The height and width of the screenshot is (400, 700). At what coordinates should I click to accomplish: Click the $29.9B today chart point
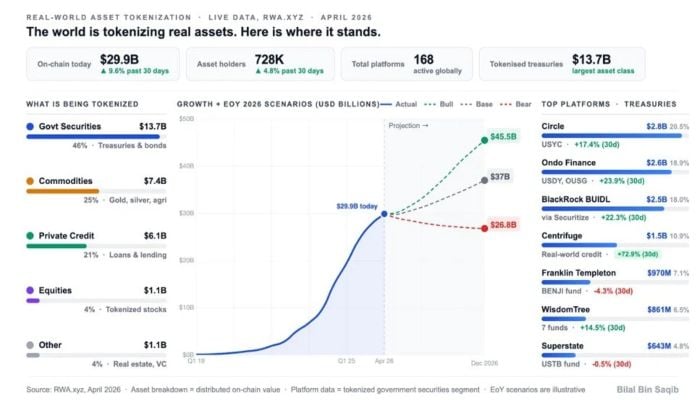[x=385, y=214]
